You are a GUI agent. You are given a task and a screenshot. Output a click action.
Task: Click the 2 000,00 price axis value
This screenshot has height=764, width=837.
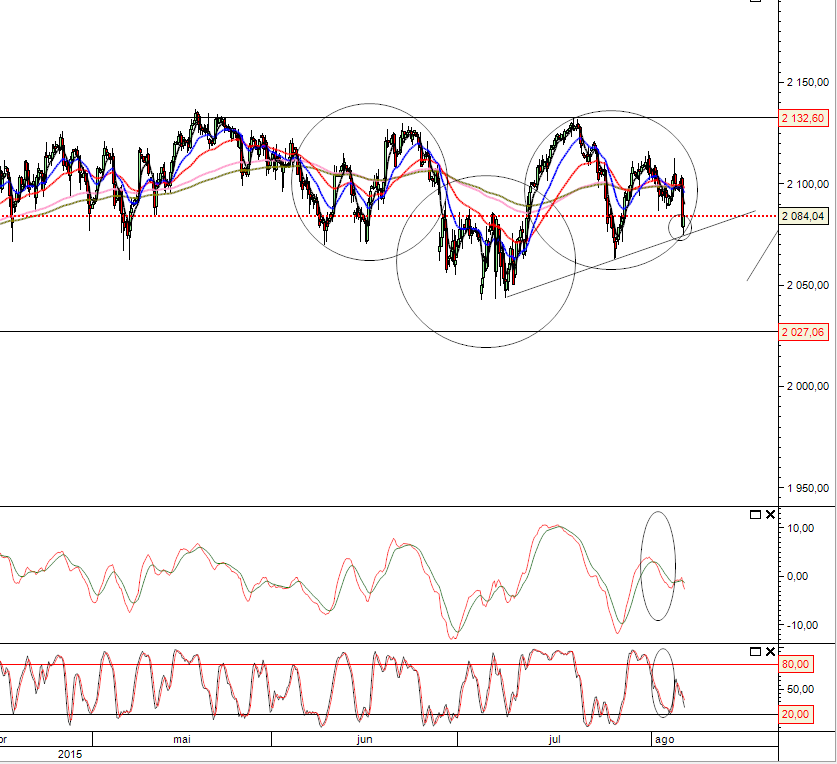coord(808,386)
